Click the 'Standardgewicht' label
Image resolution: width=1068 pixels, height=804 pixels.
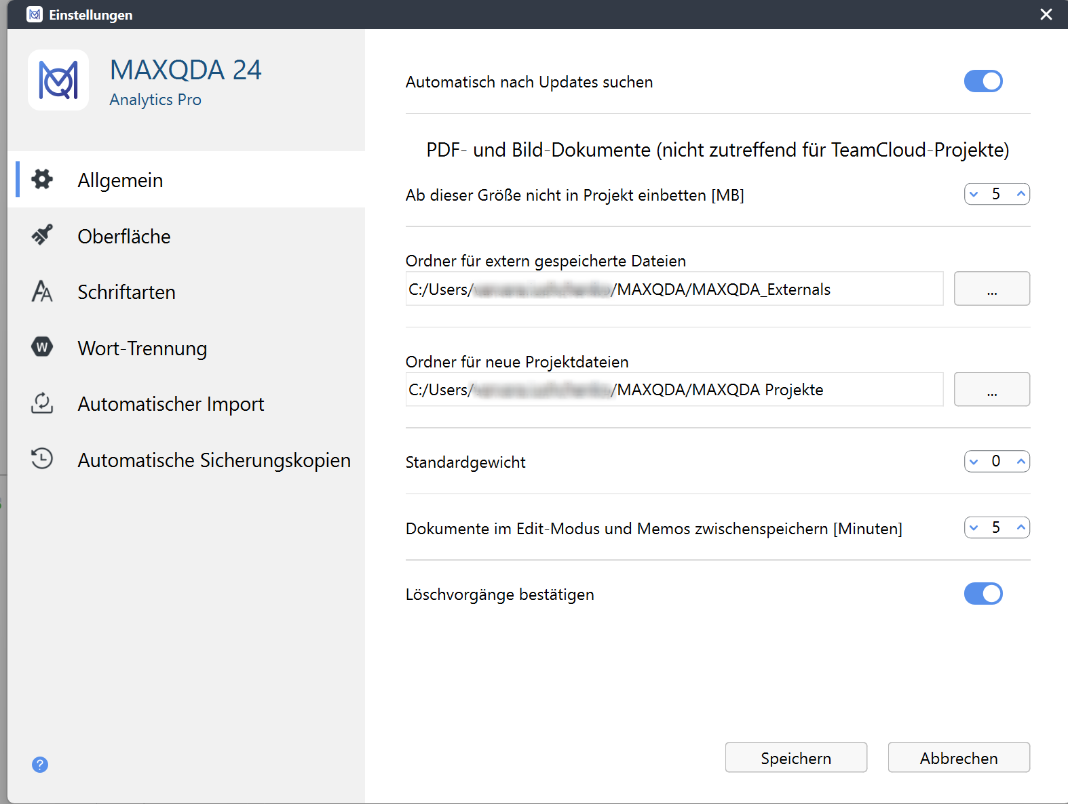465,462
